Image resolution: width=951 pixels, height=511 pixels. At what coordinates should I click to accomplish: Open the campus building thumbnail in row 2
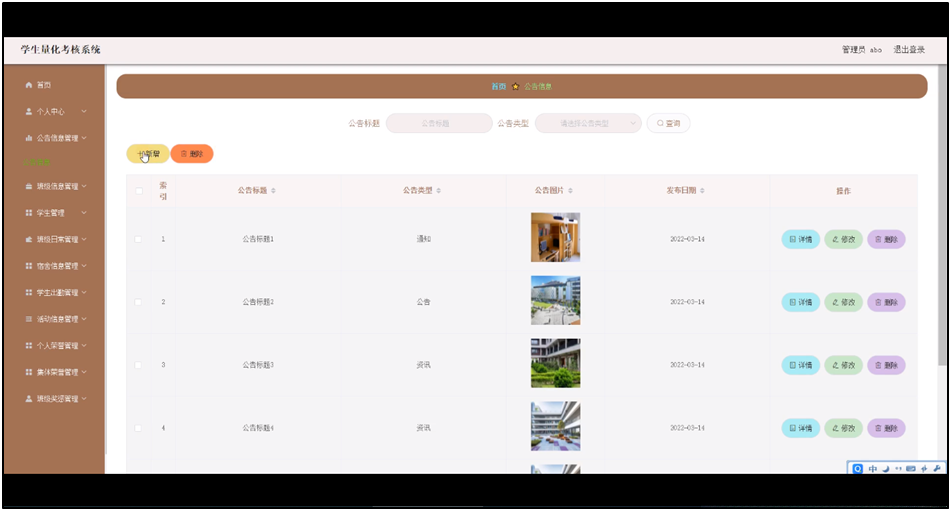[556, 300]
